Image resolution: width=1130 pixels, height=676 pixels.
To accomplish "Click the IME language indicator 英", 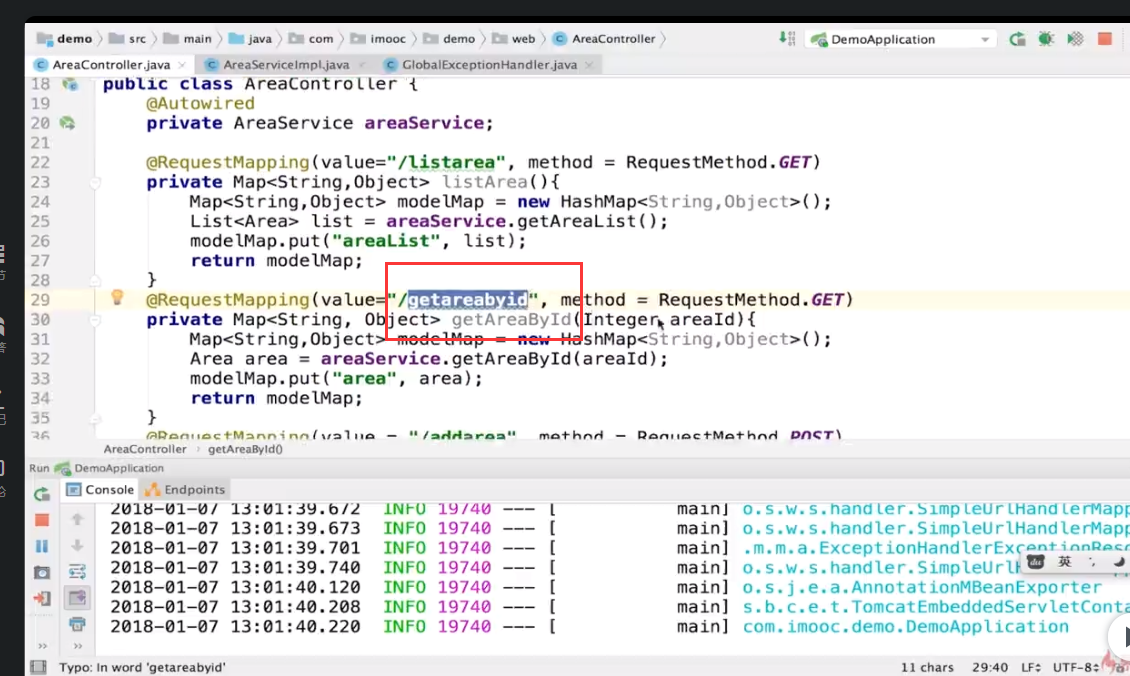I will (x=1064, y=561).
